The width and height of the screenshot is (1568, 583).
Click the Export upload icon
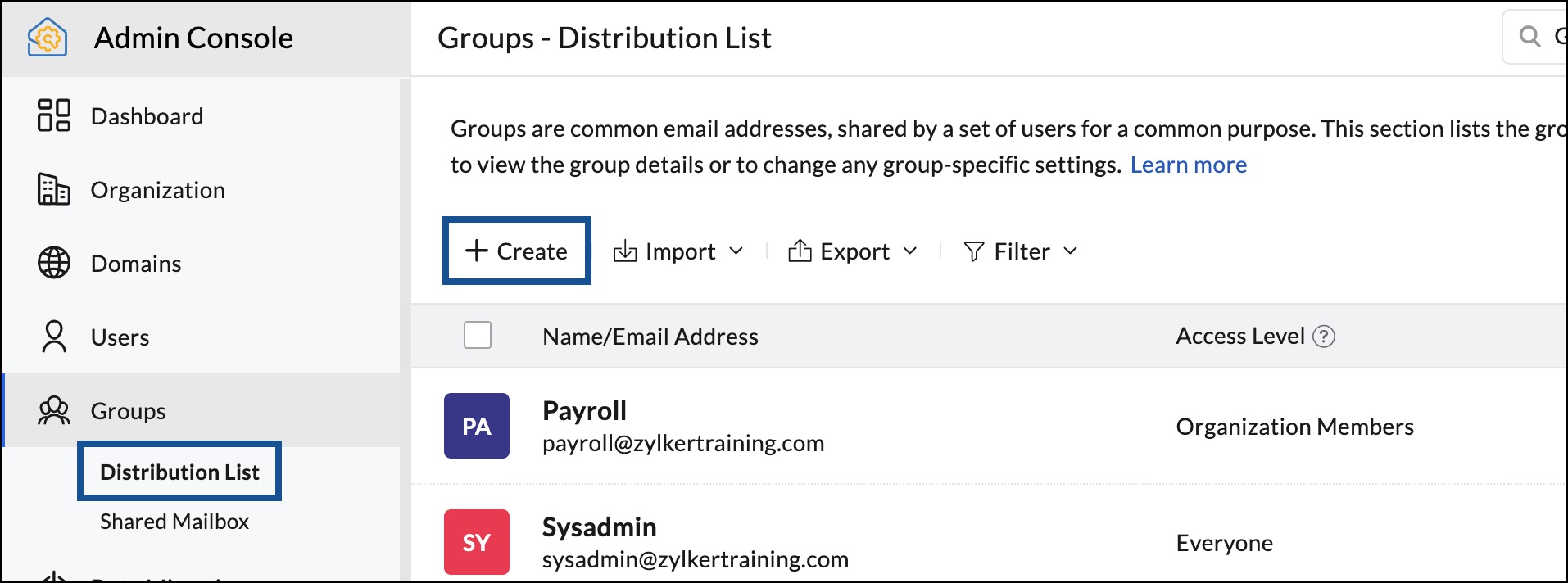pos(800,251)
